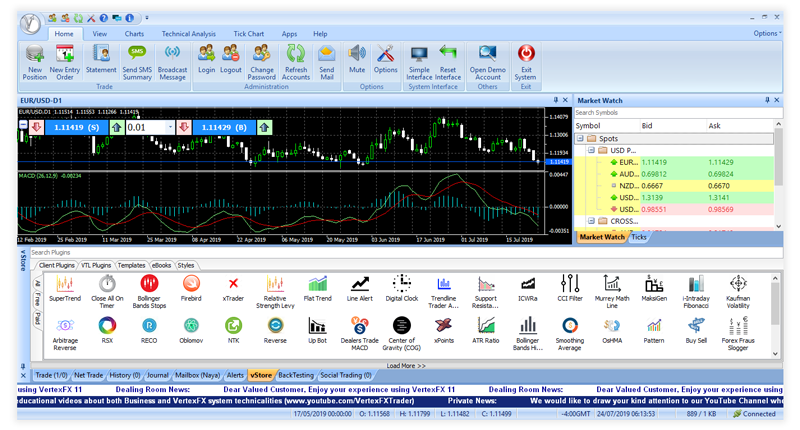The height and width of the screenshot is (430, 800).
Task: Switch to the Apps ribbon tab
Action: (289, 34)
